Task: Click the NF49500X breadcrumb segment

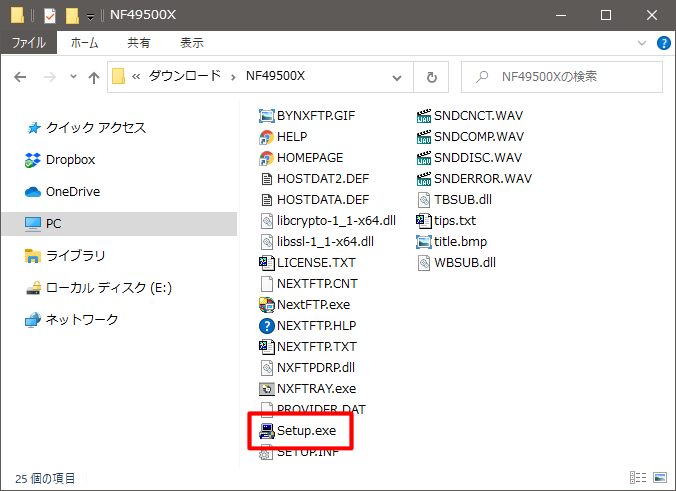Action: [275, 76]
